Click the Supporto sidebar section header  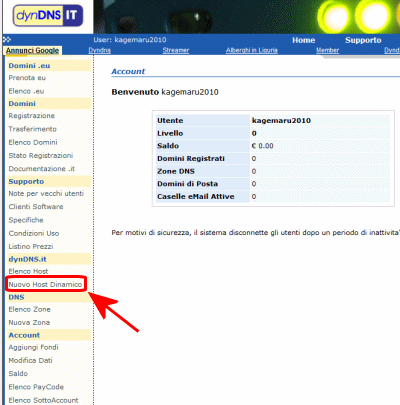coord(49,182)
